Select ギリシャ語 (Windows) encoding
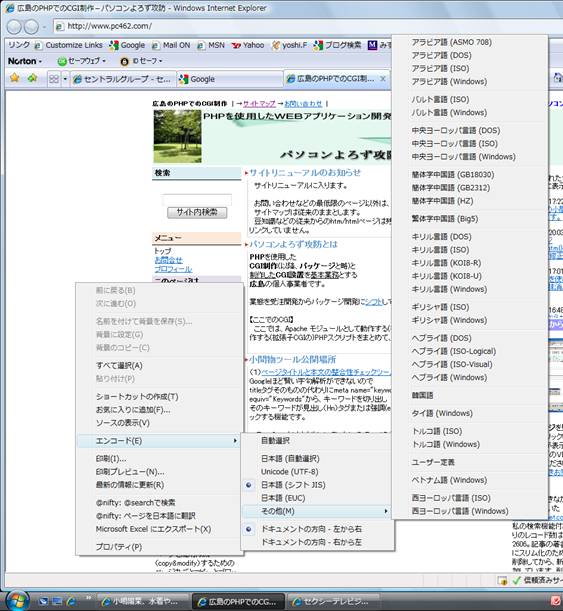The height and width of the screenshot is (611, 563). pyautogui.click(x=470, y=320)
